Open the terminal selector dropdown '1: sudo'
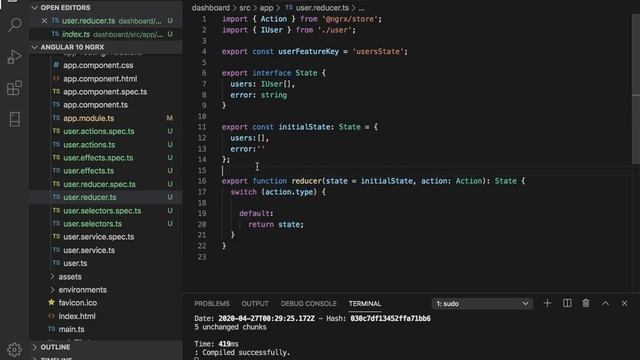This screenshot has width=640, height=360. [482, 304]
